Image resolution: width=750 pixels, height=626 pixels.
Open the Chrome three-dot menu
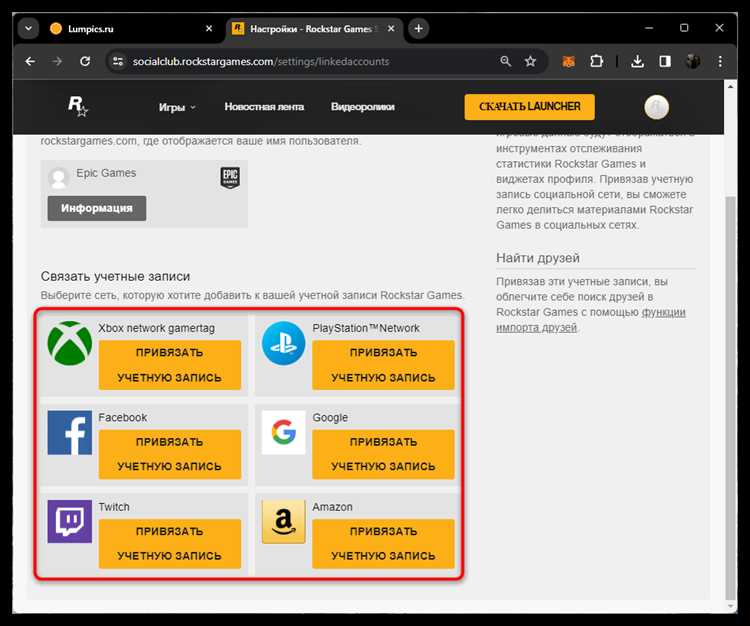(x=720, y=61)
